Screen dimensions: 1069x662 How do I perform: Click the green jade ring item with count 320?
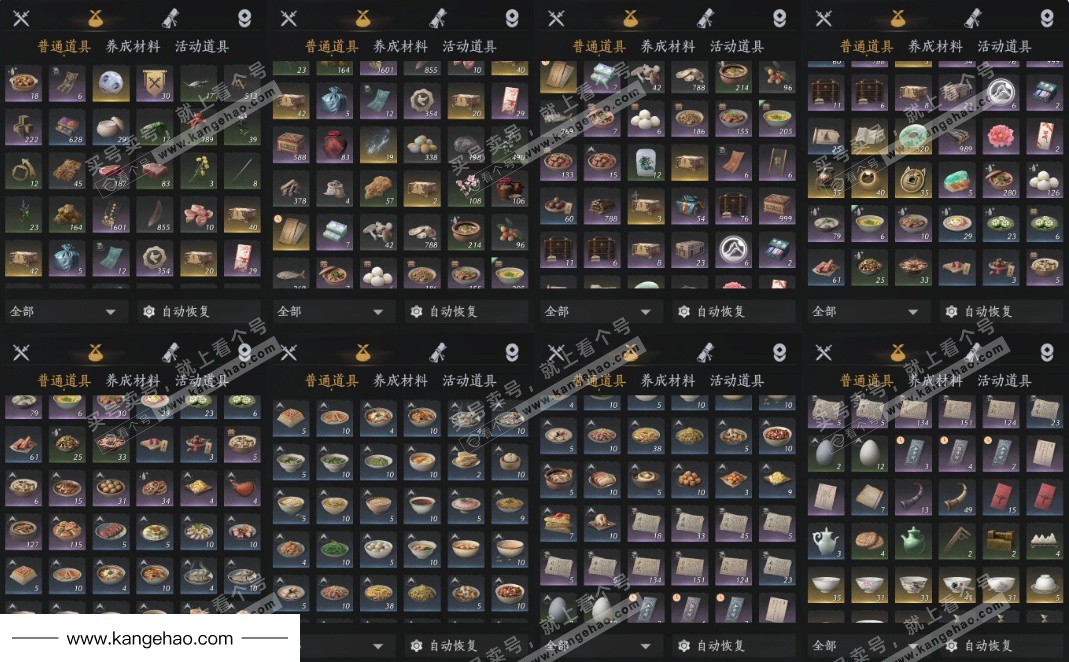click(913, 136)
